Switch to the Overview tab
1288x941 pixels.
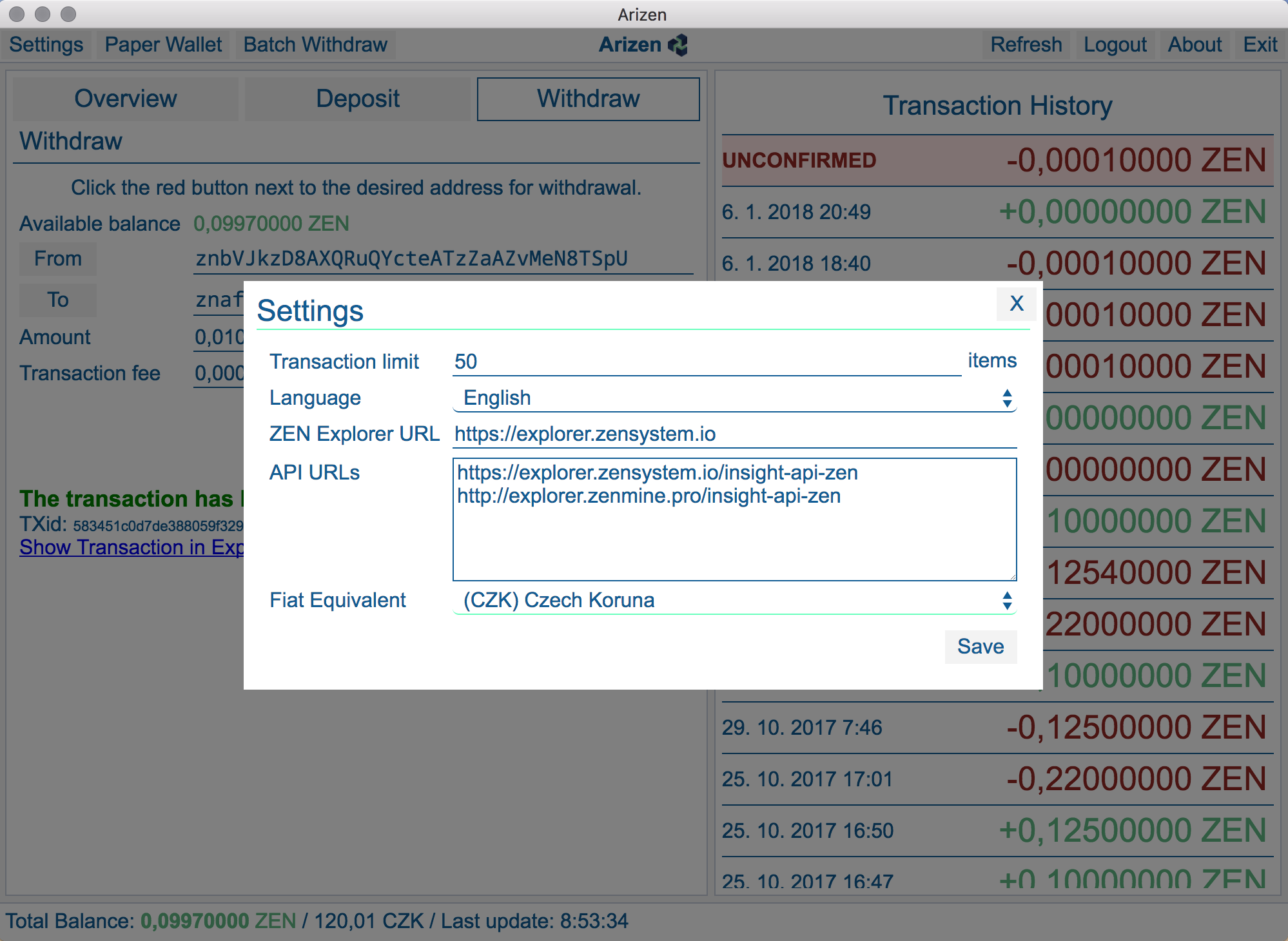(x=126, y=99)
